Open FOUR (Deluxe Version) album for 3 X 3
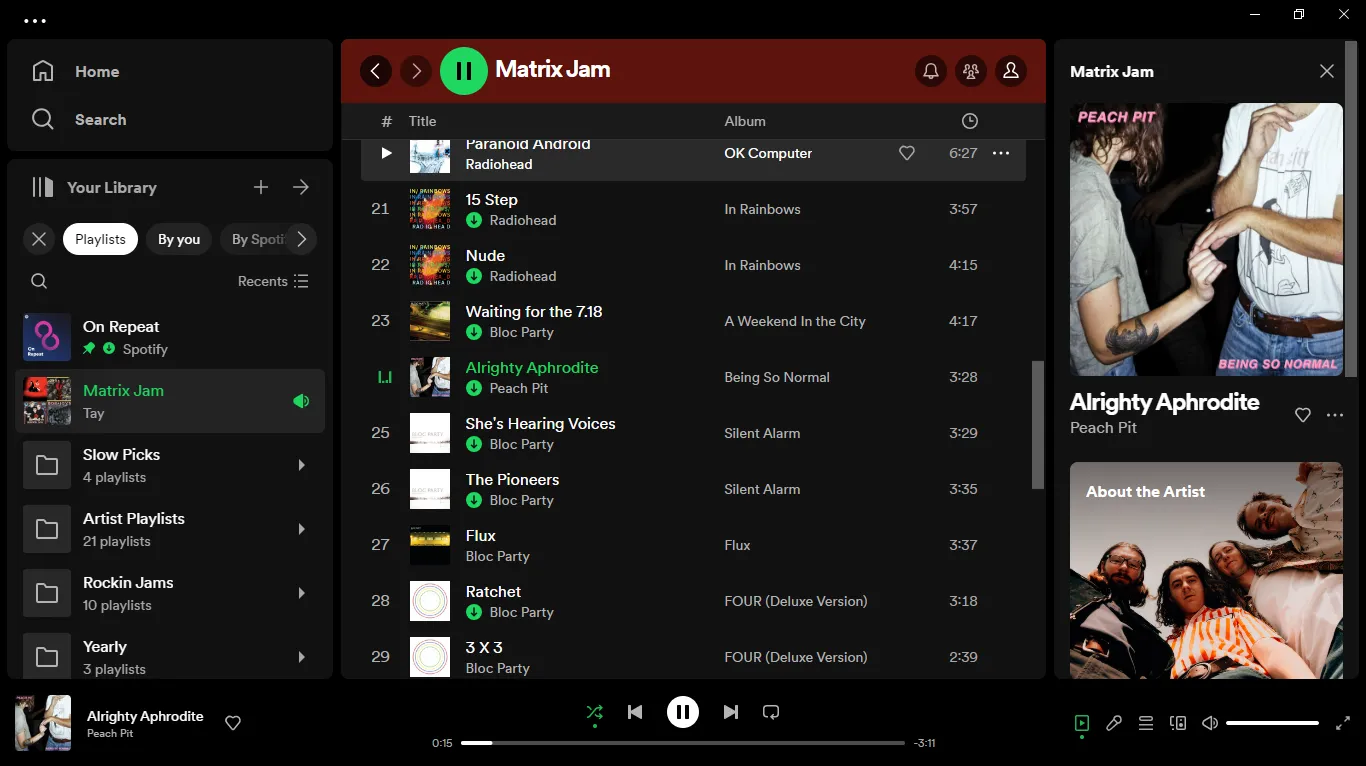Screen dimensions: 1366x766 (796, 657)
